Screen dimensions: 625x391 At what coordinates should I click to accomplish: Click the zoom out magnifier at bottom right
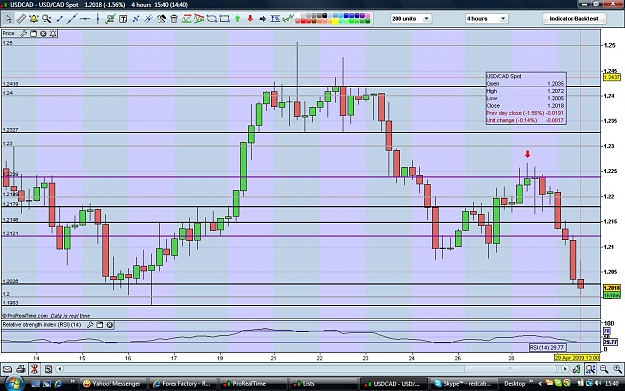pos(604,369)
